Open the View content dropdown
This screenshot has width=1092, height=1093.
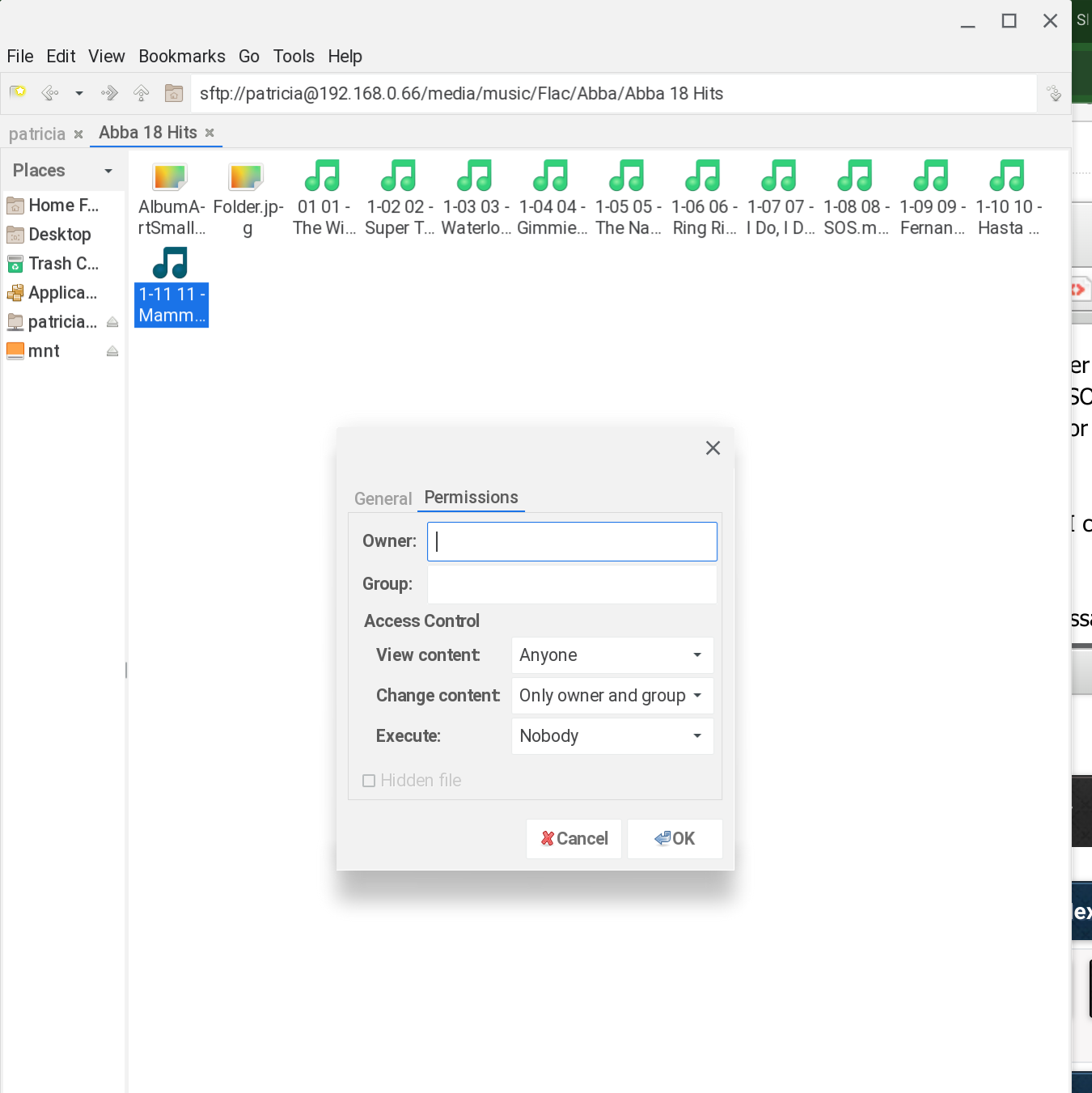click(612, 655)
